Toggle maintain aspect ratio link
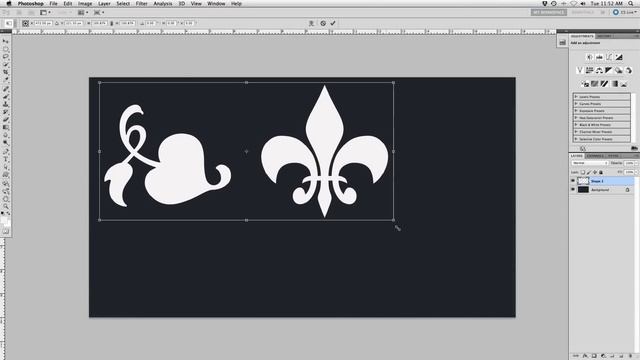 coord(111,23)
